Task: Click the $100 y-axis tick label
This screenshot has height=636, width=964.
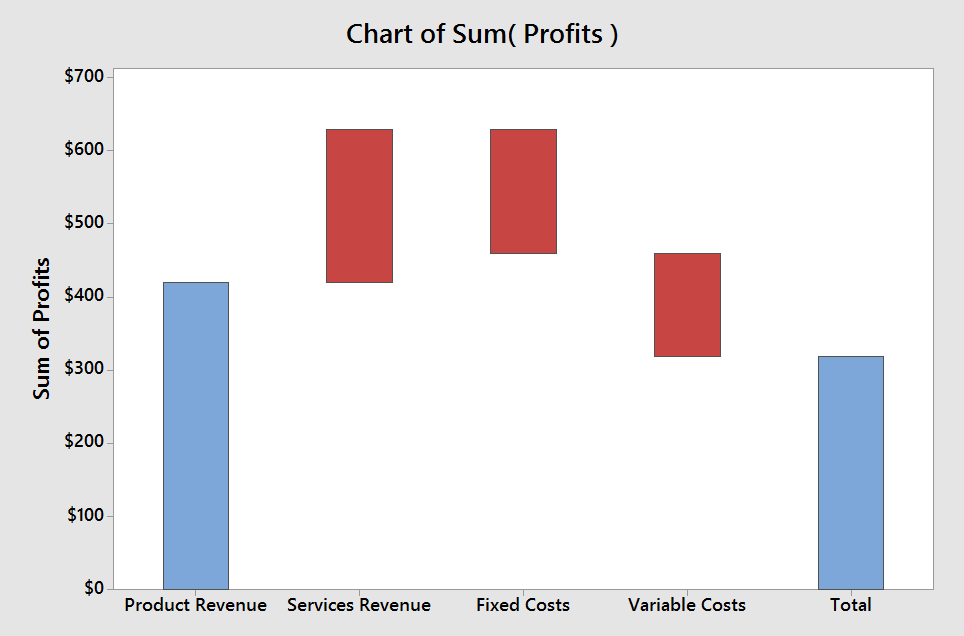Action: 86,516
